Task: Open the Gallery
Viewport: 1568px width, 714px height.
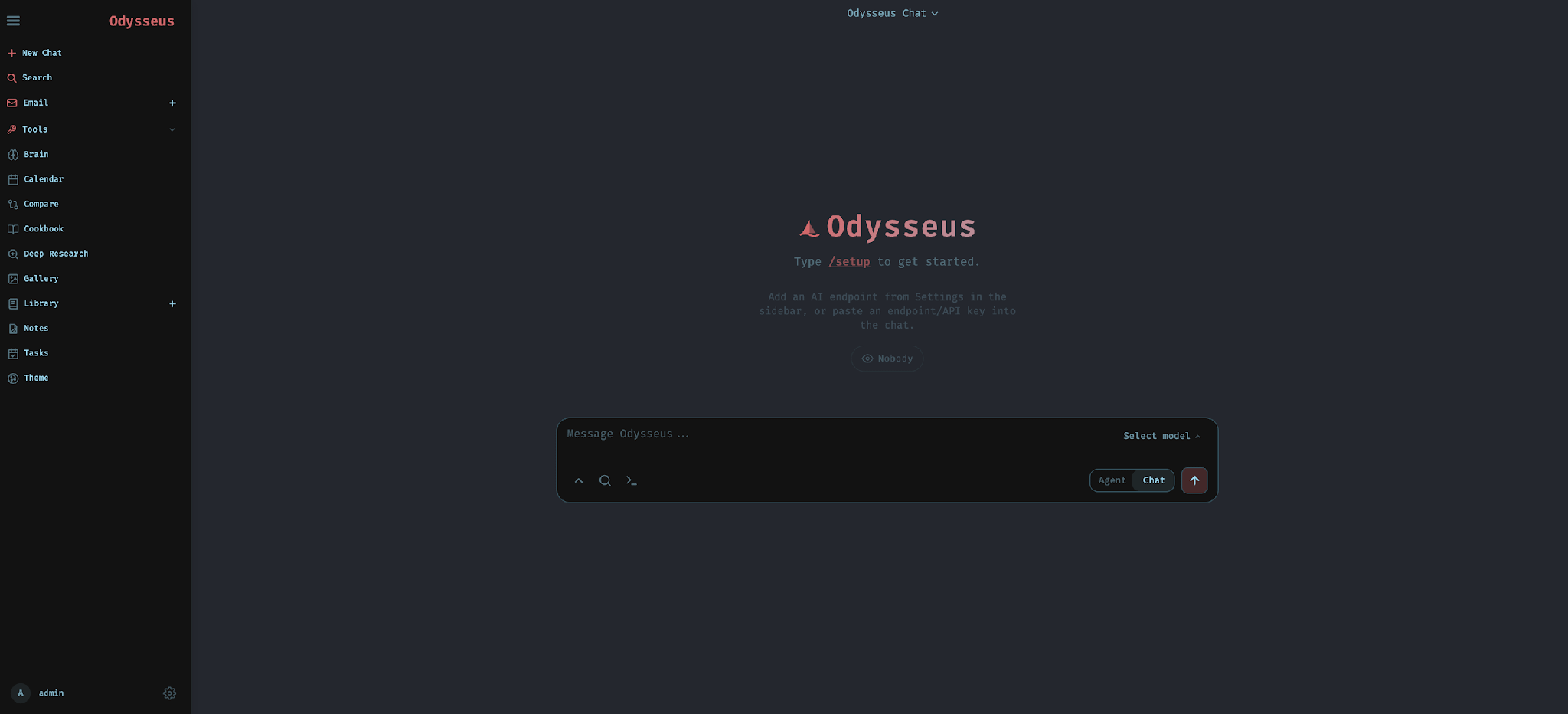Action: 41,278
